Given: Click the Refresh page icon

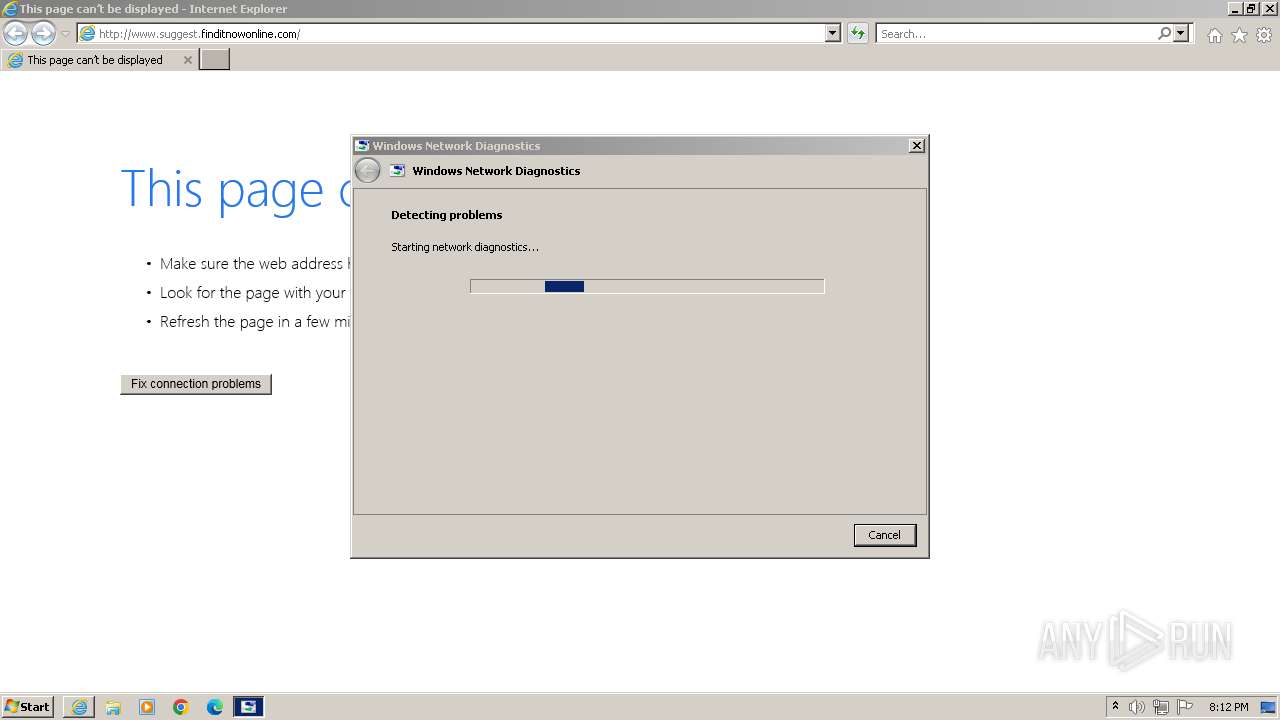Looking at the screenshot, I should coord(858,34).
